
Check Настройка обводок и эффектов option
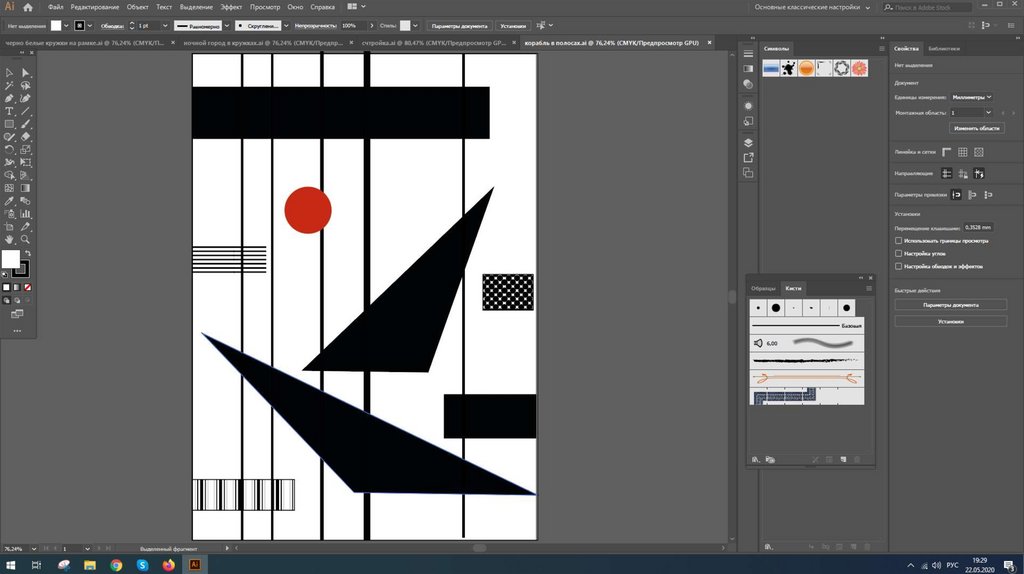898,267
